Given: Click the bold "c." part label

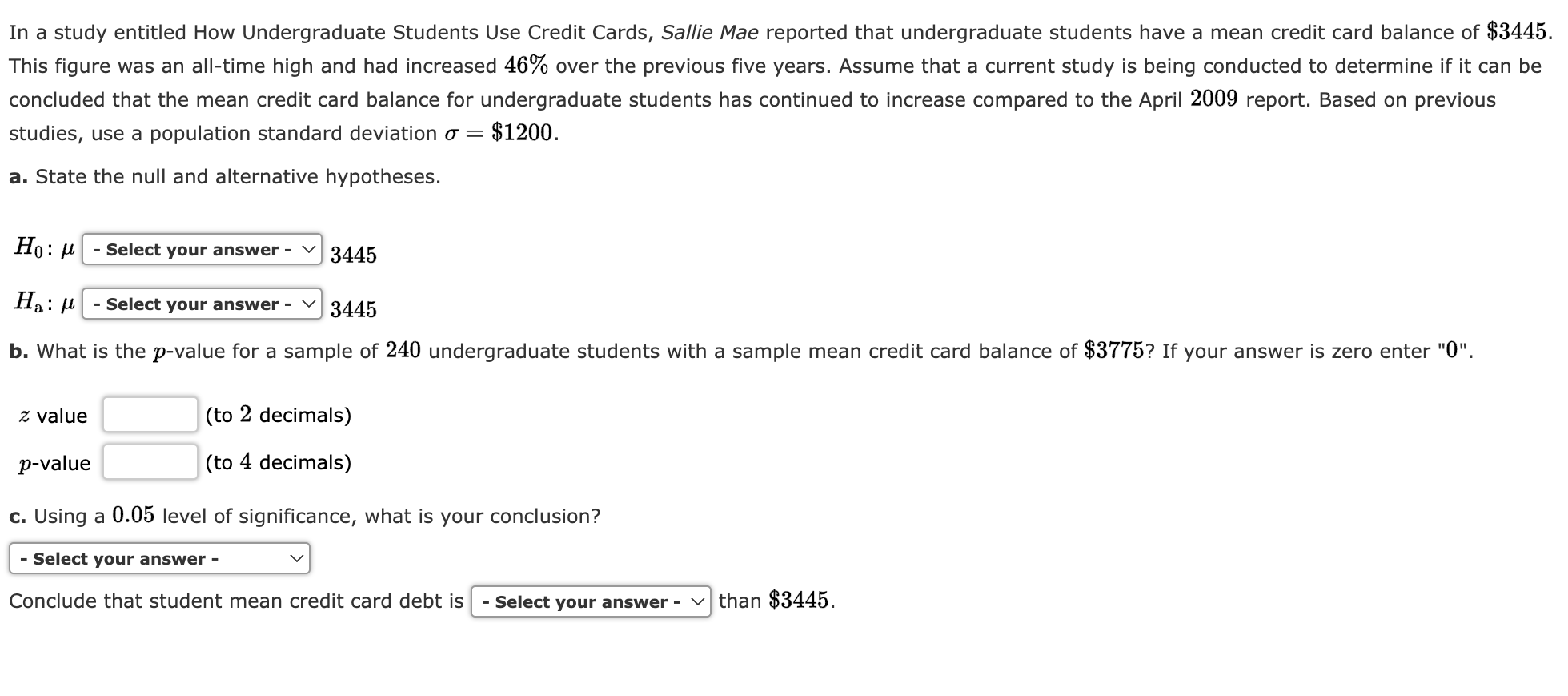Looking at the screenshot, I should tap(18, 517).
